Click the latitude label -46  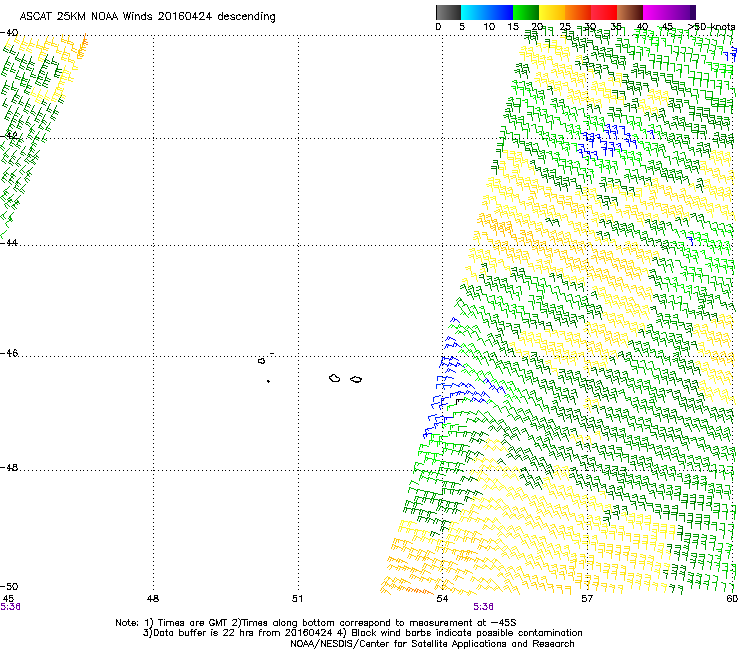[x=9, y=353]
